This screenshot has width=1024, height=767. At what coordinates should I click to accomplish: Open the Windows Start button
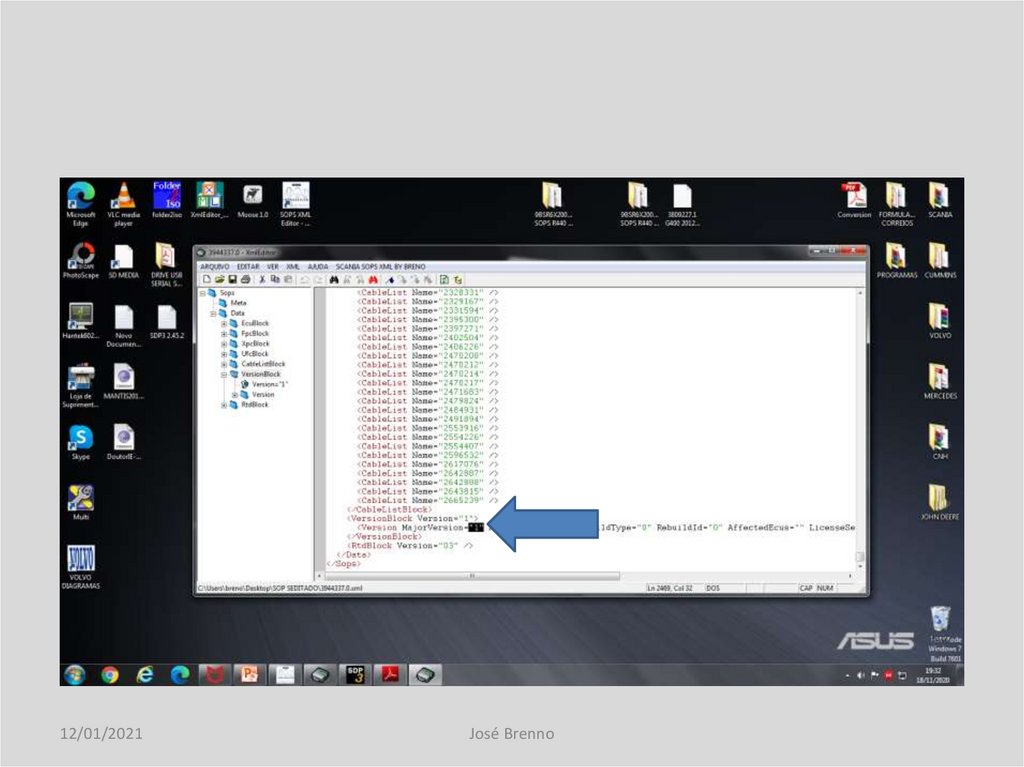coord(75,674)
